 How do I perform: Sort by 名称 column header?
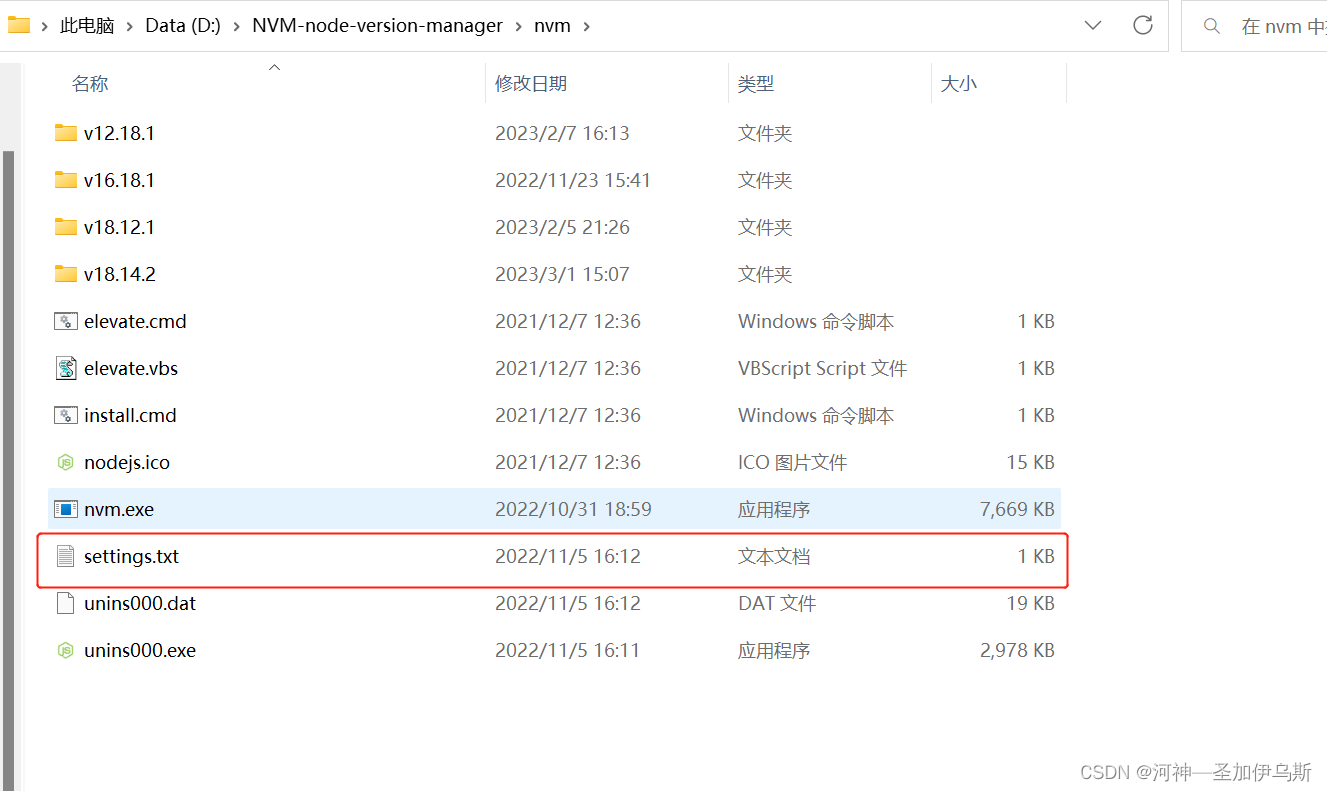(x=90, y=84)
